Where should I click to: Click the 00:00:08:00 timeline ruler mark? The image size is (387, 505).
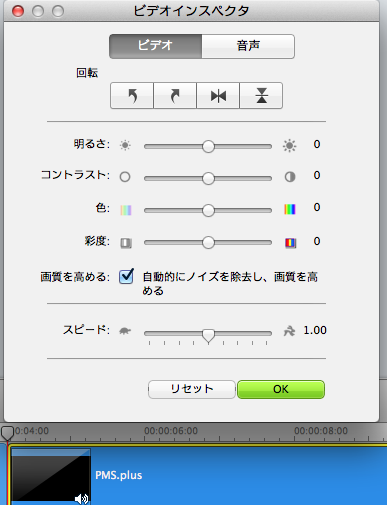pyautogui.click(x=321, y=431)
